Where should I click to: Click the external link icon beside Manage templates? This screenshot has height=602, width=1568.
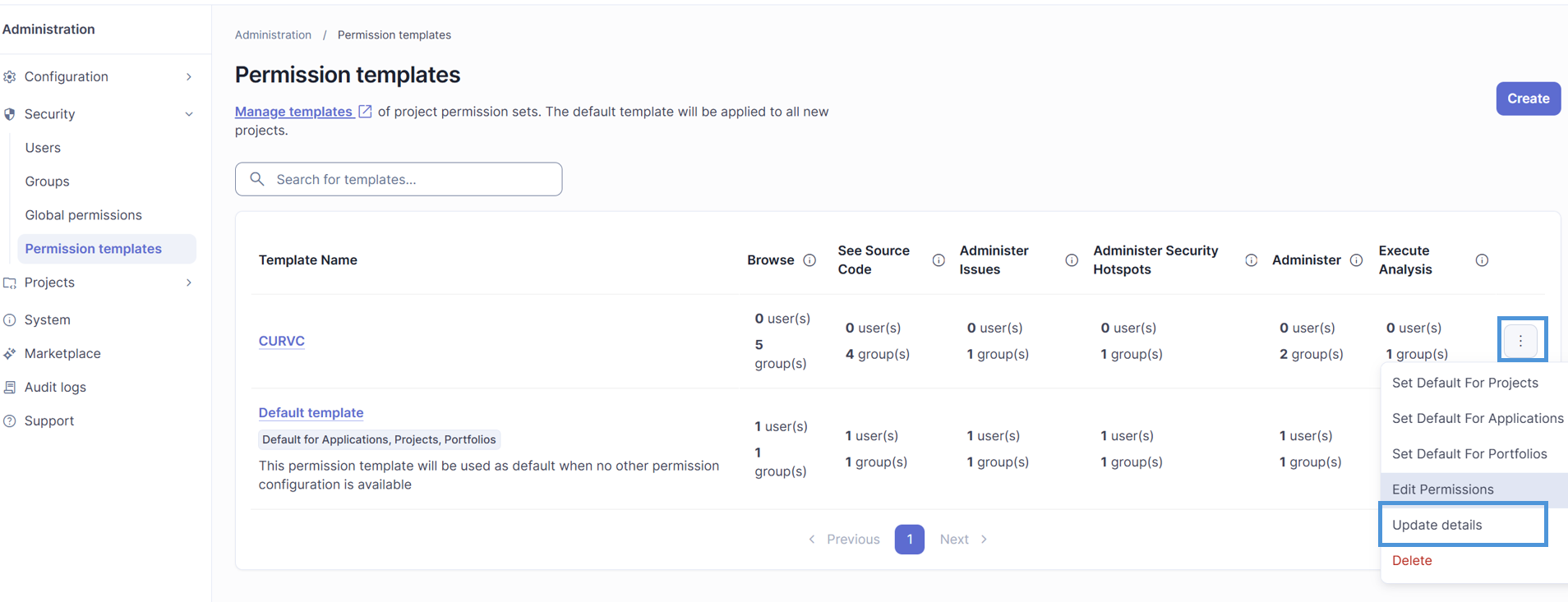pos(365,112)
